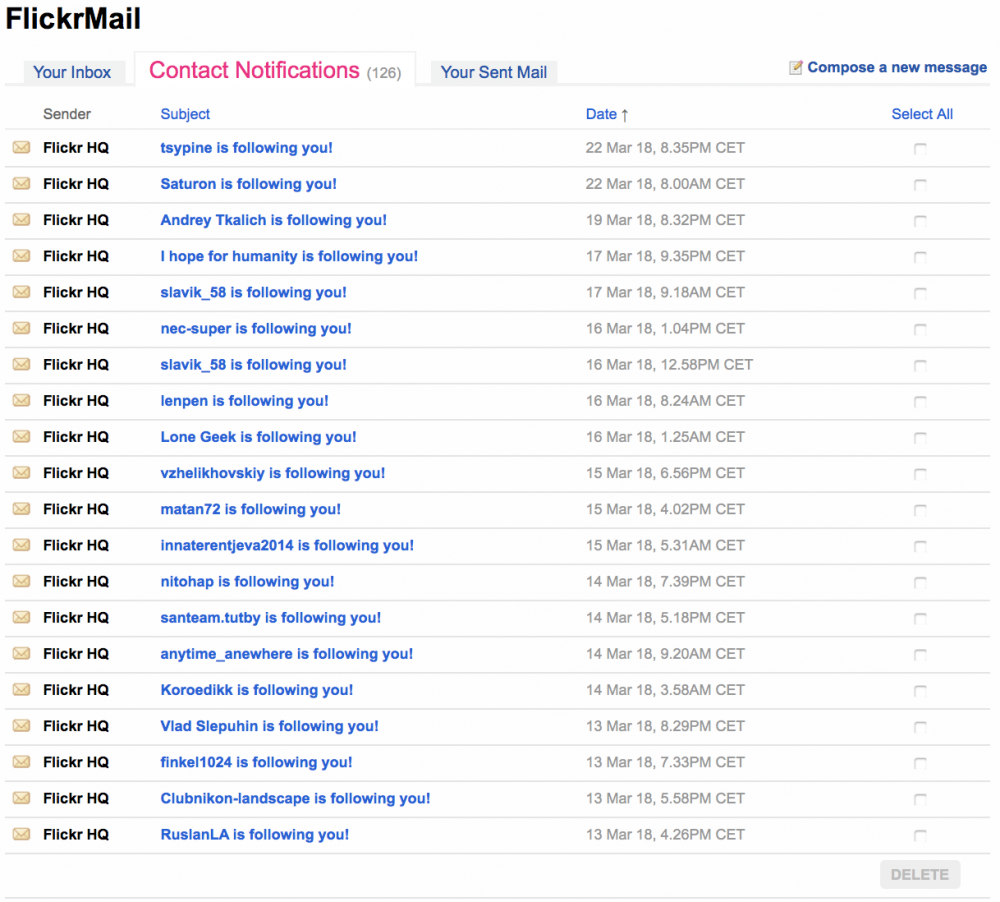
Task: Click date '16 Mar 18, 12.58PM CET'
Action: [669, 364]
